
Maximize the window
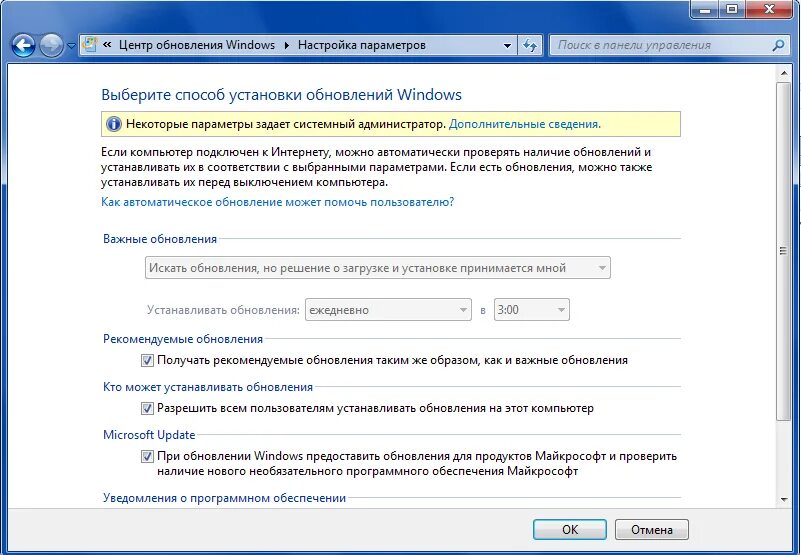pos(732,9)
